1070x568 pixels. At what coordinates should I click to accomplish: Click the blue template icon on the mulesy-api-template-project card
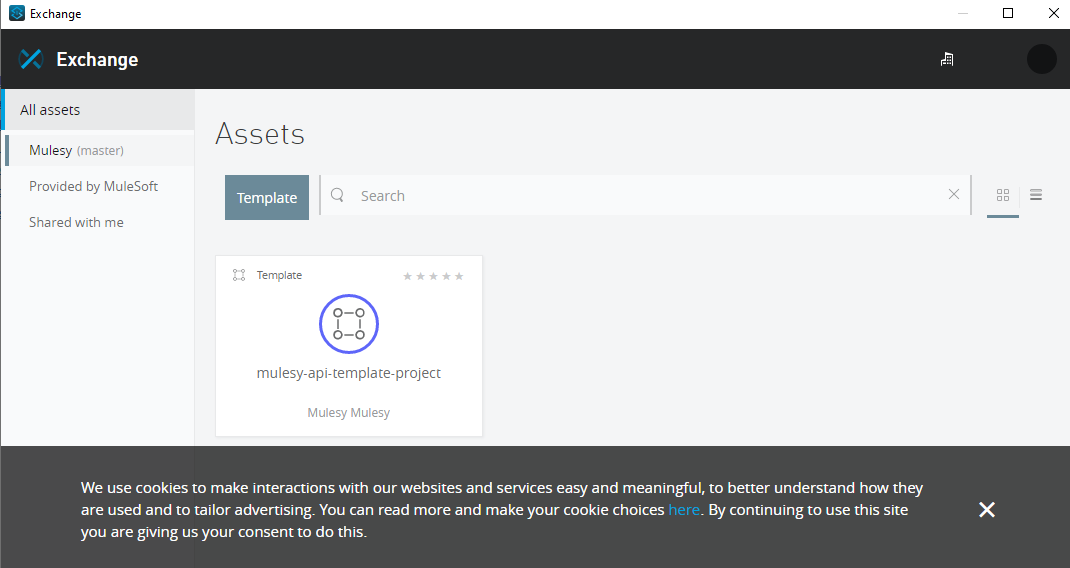pos(349,324)
